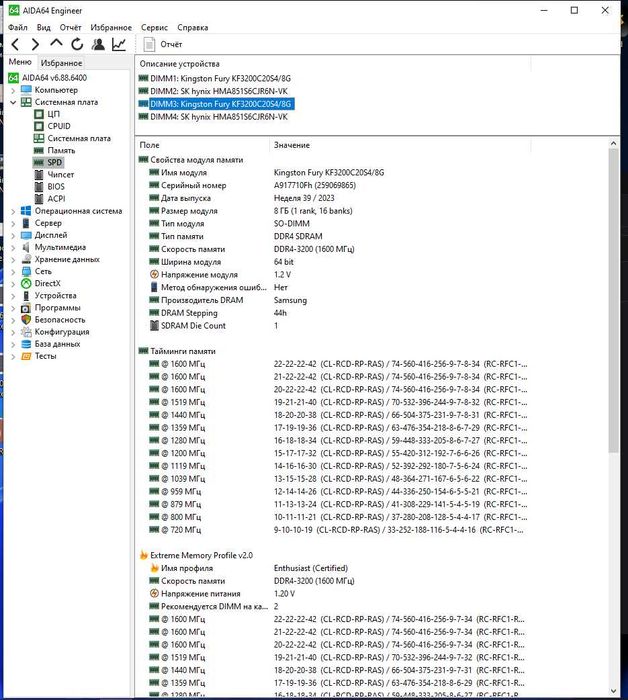
Task: Expand the Компьютер tree node
Action: click(x=13, y=90)
